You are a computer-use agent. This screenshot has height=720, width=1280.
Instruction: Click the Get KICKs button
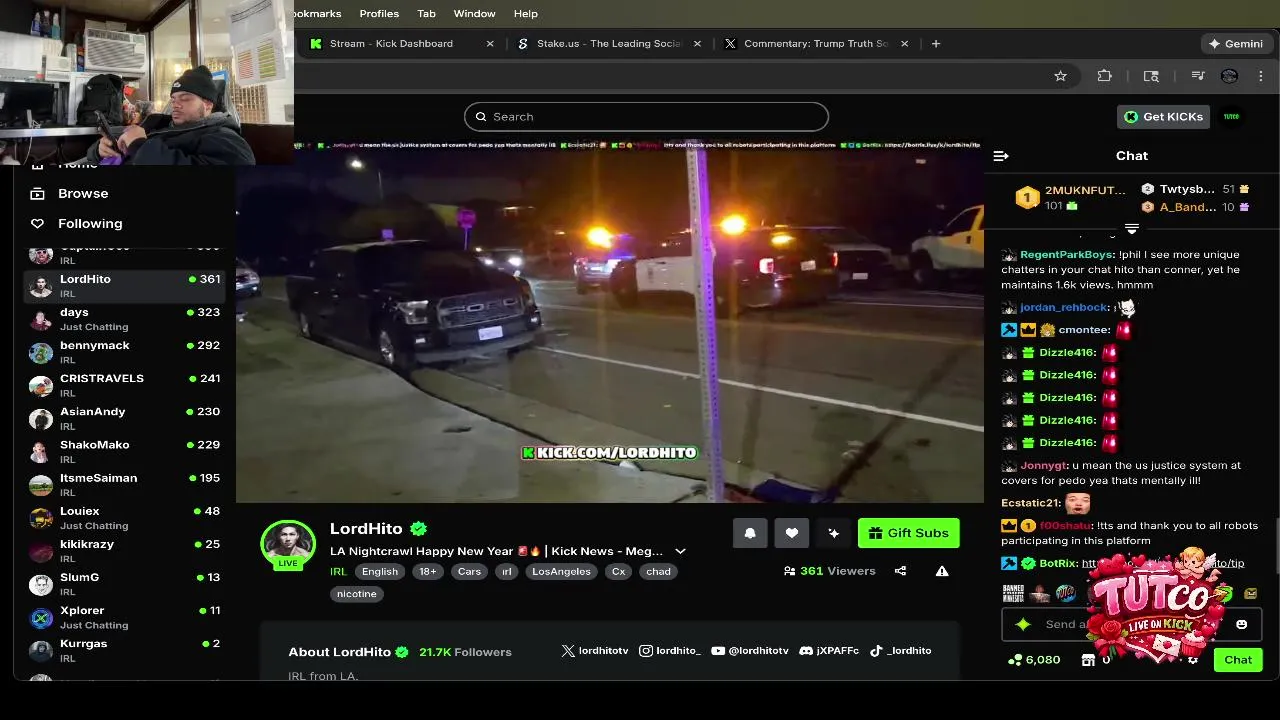click(1164, 117)
